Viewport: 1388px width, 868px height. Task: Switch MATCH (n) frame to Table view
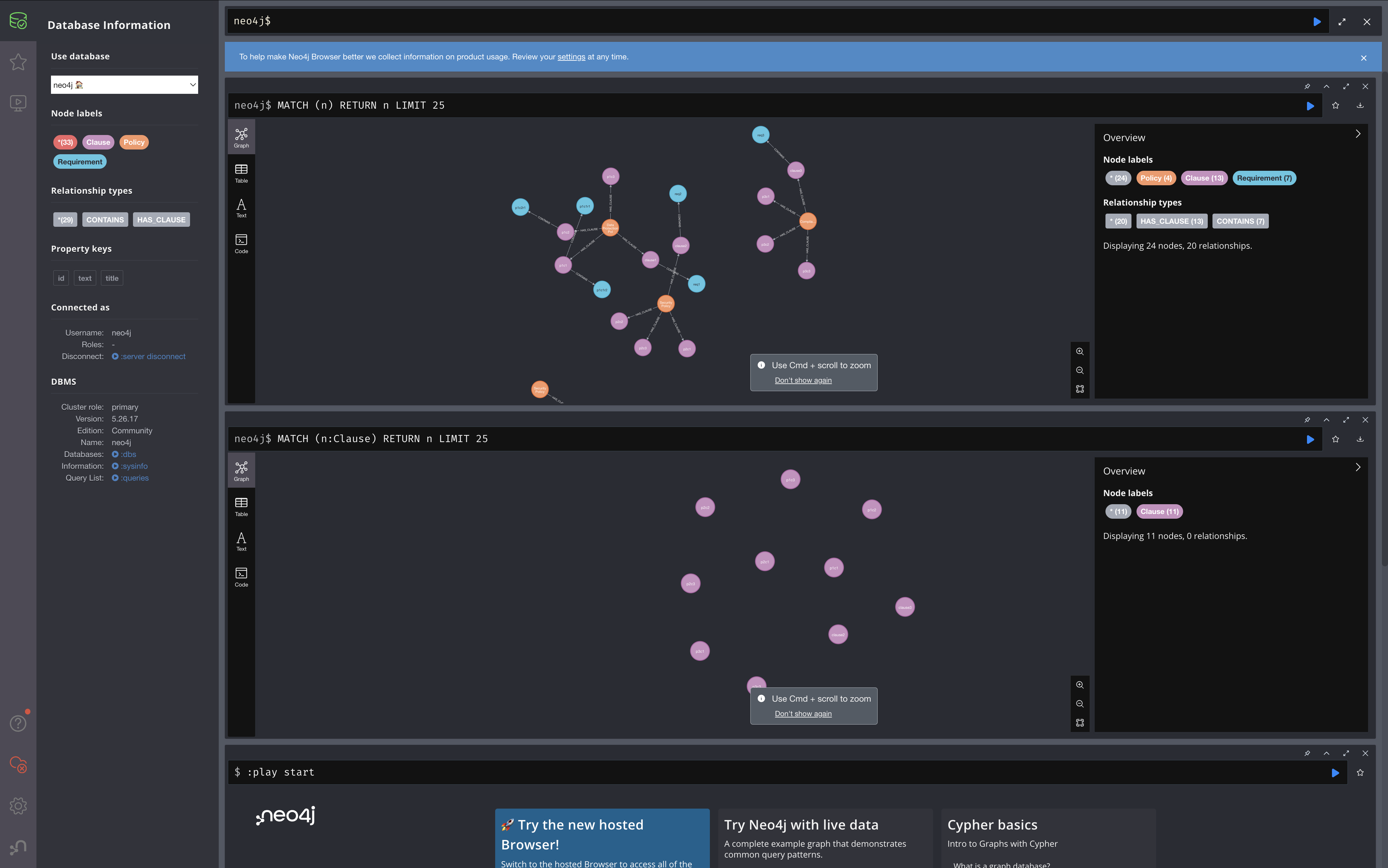pyautogui.click(x=241, y=173)
